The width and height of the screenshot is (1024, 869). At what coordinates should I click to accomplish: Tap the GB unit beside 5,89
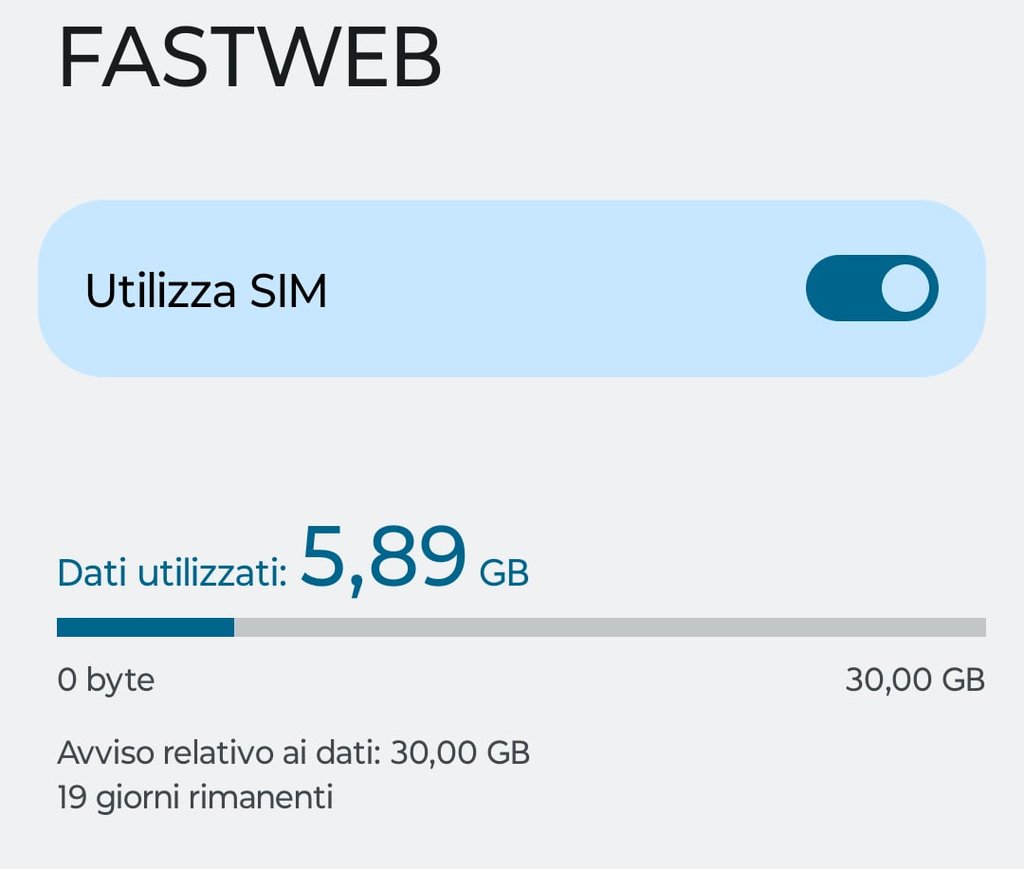[504, 574]
